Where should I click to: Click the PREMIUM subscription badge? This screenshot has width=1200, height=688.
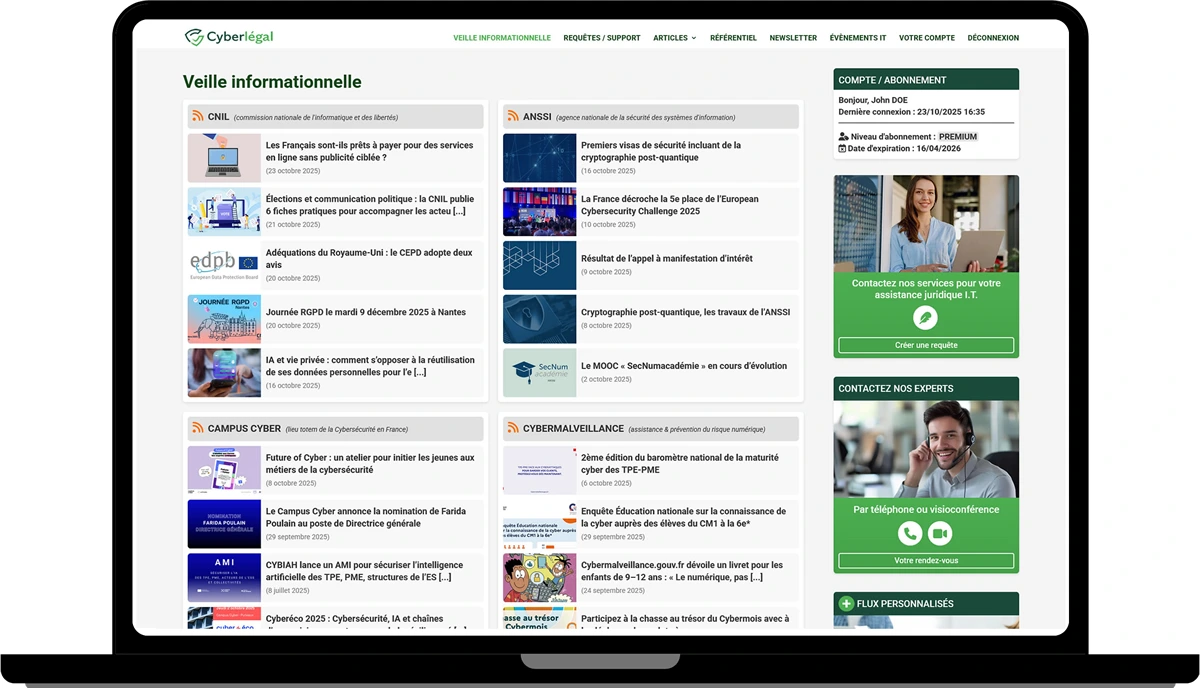point(958,137)
